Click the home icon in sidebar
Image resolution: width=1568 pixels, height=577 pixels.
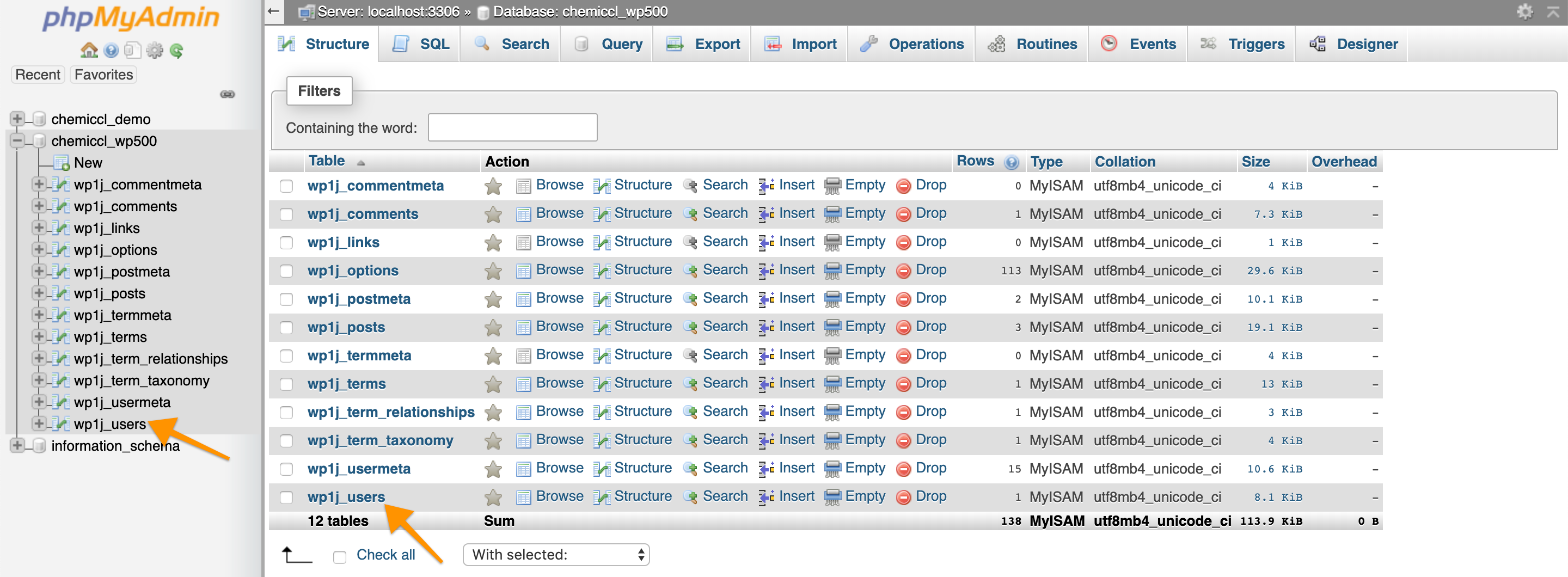pyautogui.click(x=89, y=51)
